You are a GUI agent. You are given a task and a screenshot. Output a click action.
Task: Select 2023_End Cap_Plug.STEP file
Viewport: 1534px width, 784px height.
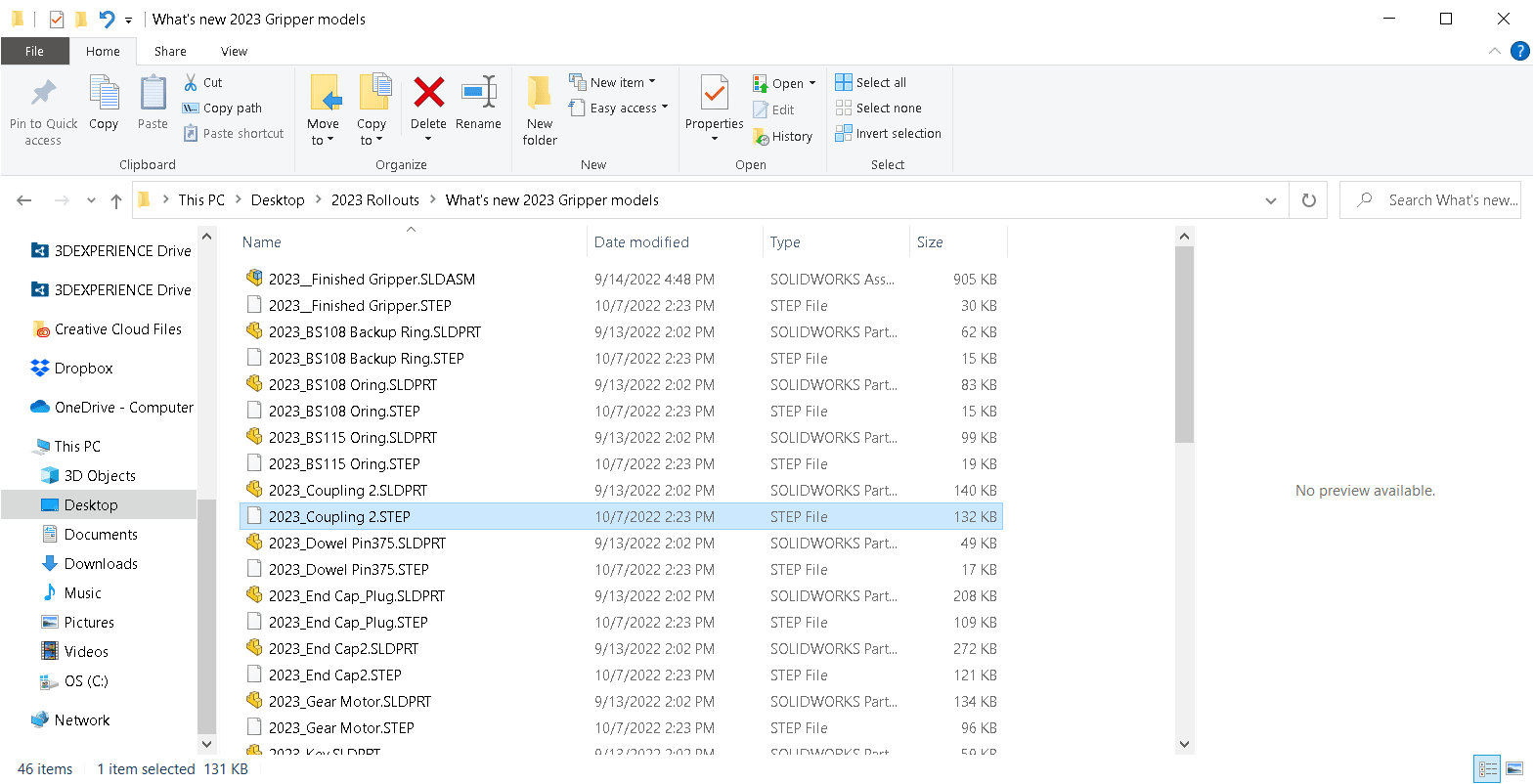click(621, 623)
